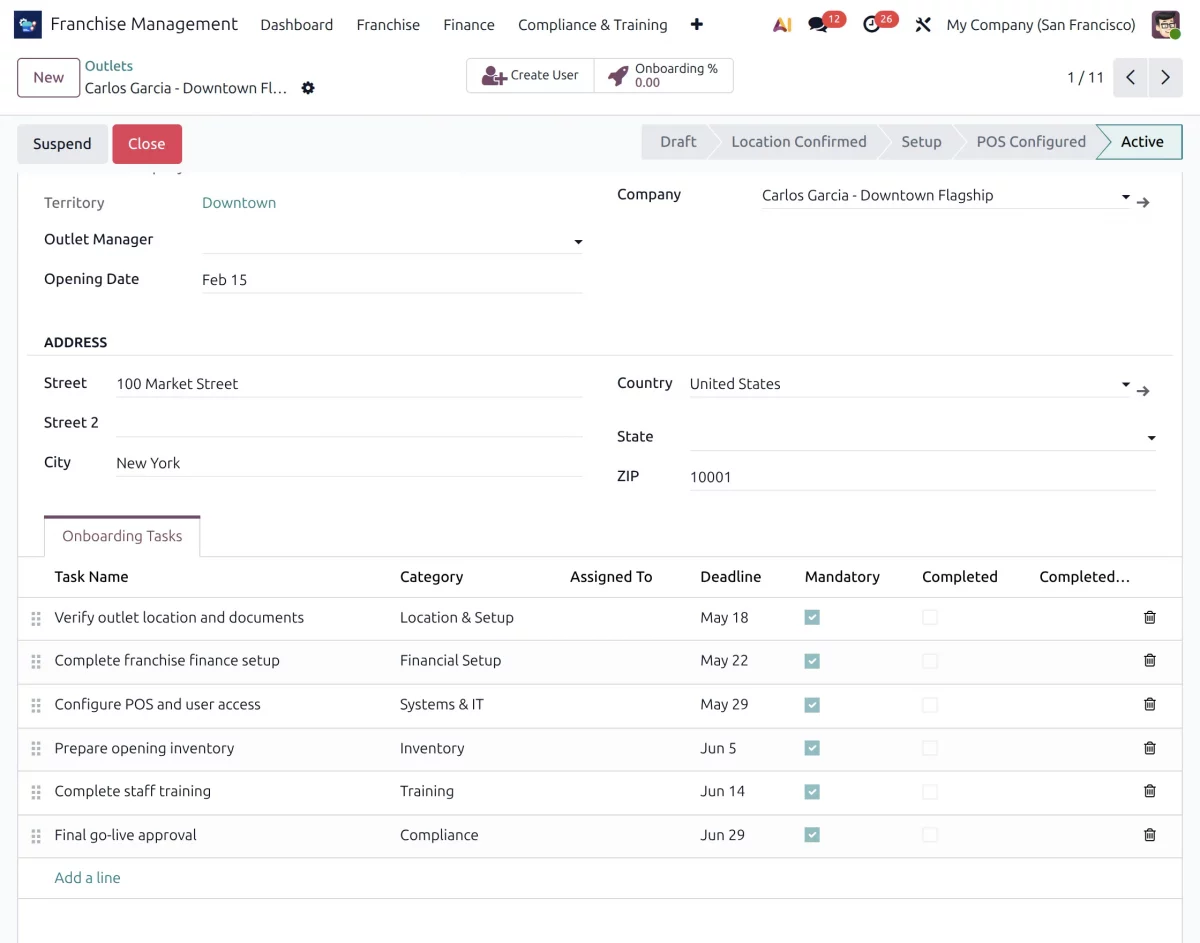
Task: Mark Final go-live approval as Completed
Action: [x=930, y=835]
